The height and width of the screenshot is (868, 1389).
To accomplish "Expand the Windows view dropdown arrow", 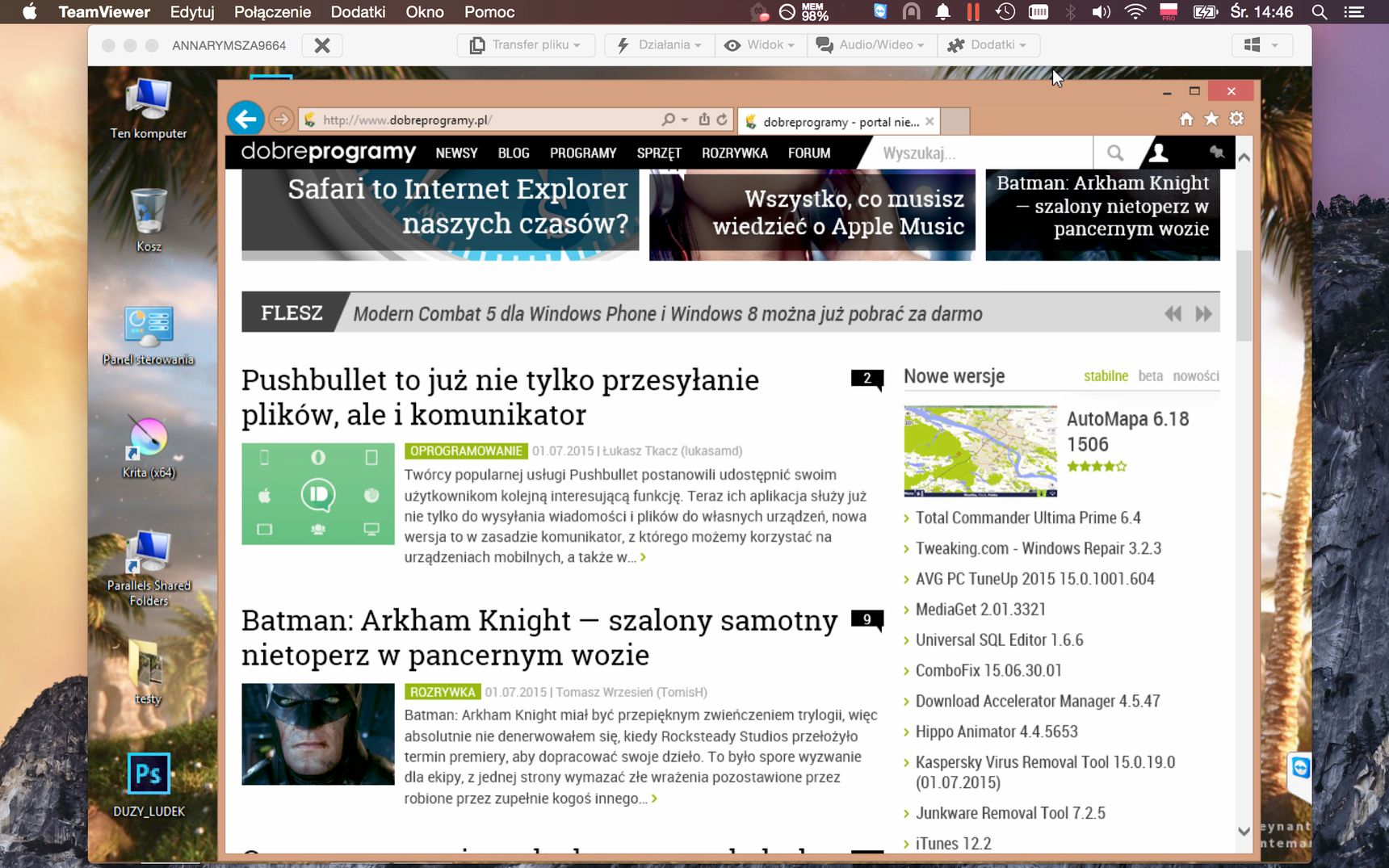I will click(x=1275, y=45).
